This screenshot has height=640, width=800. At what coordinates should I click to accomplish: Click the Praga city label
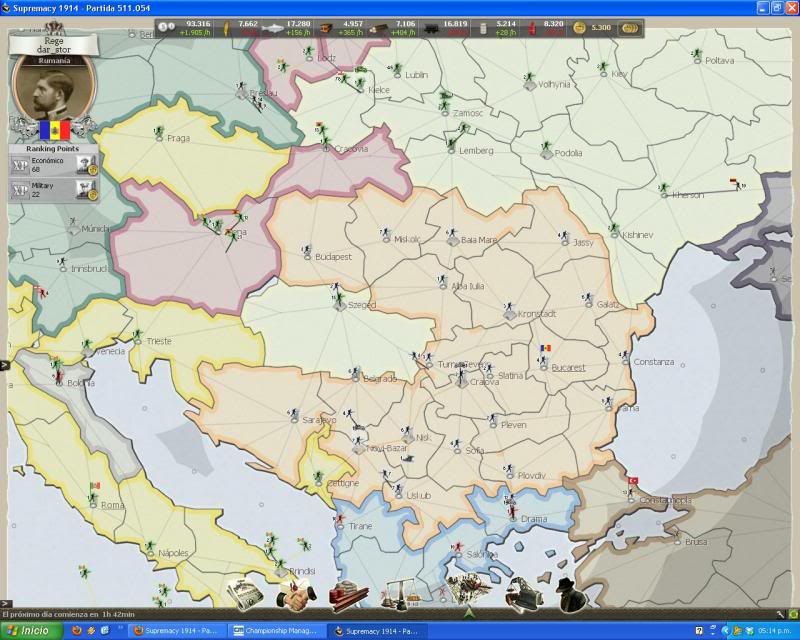[178, 138]
